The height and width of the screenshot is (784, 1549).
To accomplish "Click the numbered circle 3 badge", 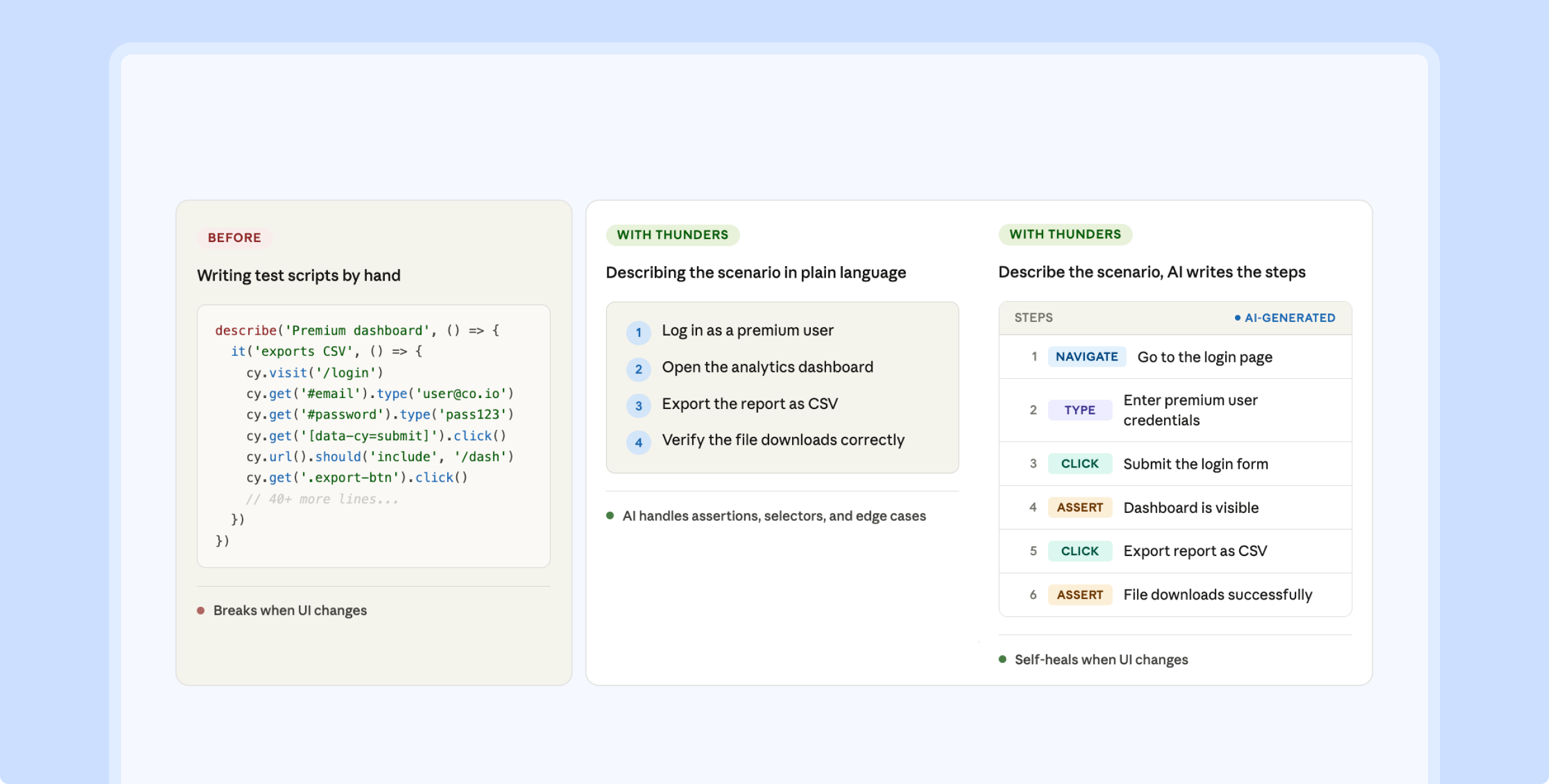I will [638, 405].
